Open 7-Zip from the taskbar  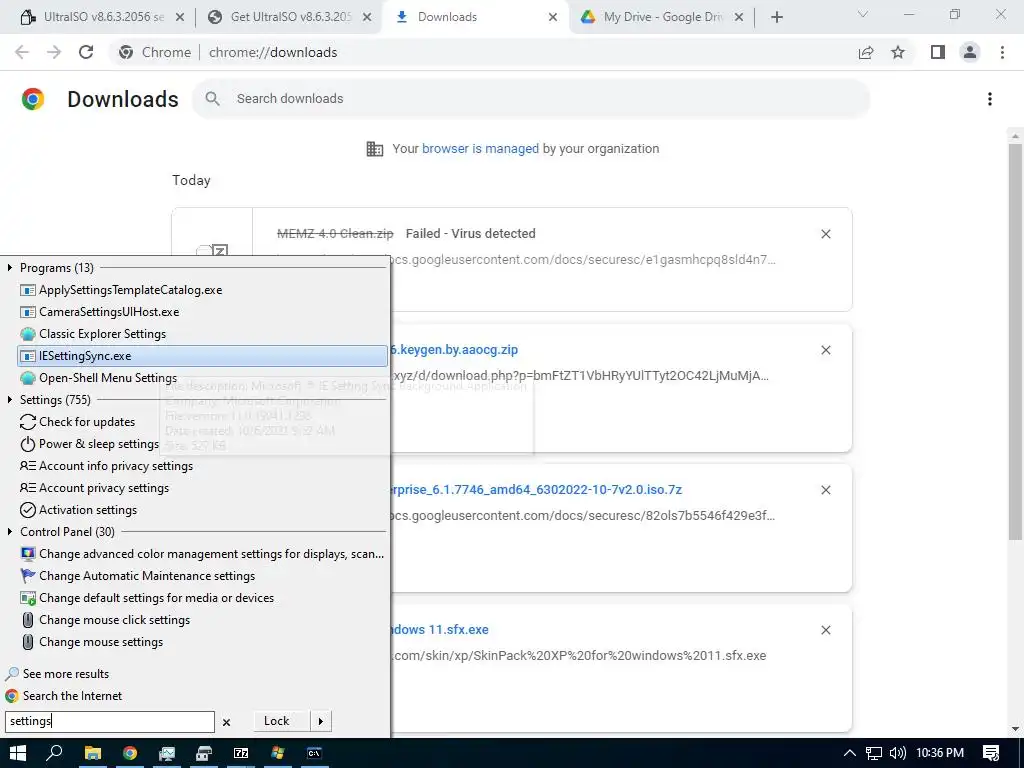point(241,753)
